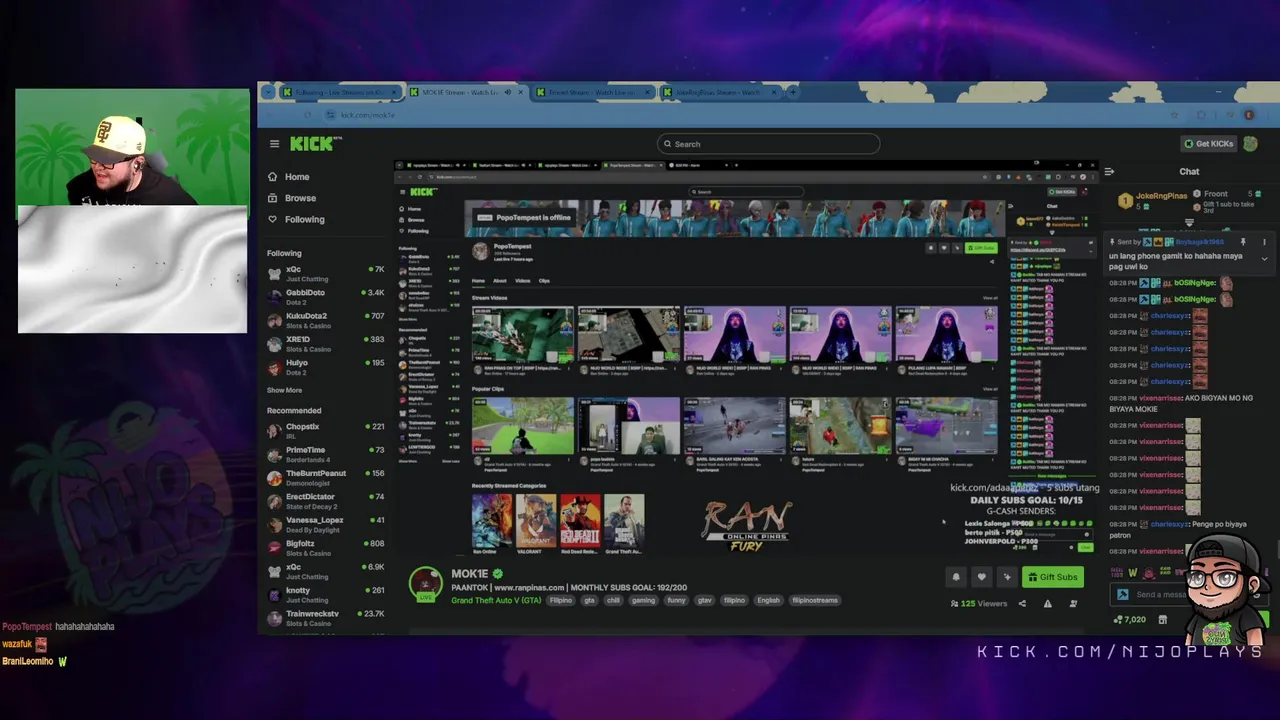Open Trainwreckstv in Recommended list

click(325, 618)
